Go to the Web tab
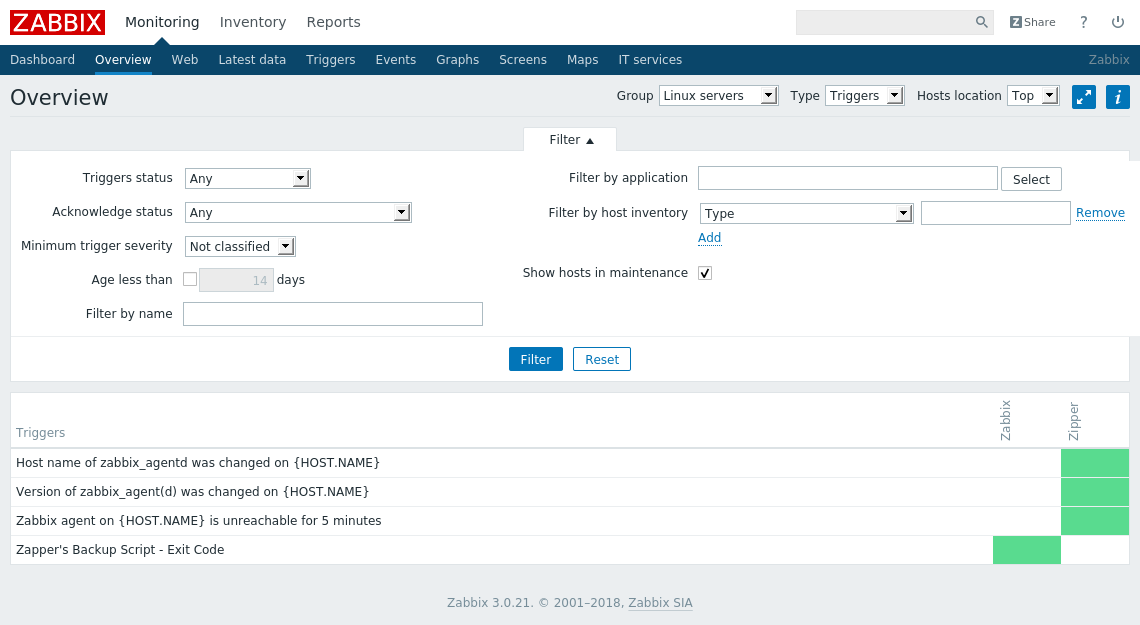This screenshot has width=1140, height=625. click(185, 60)
